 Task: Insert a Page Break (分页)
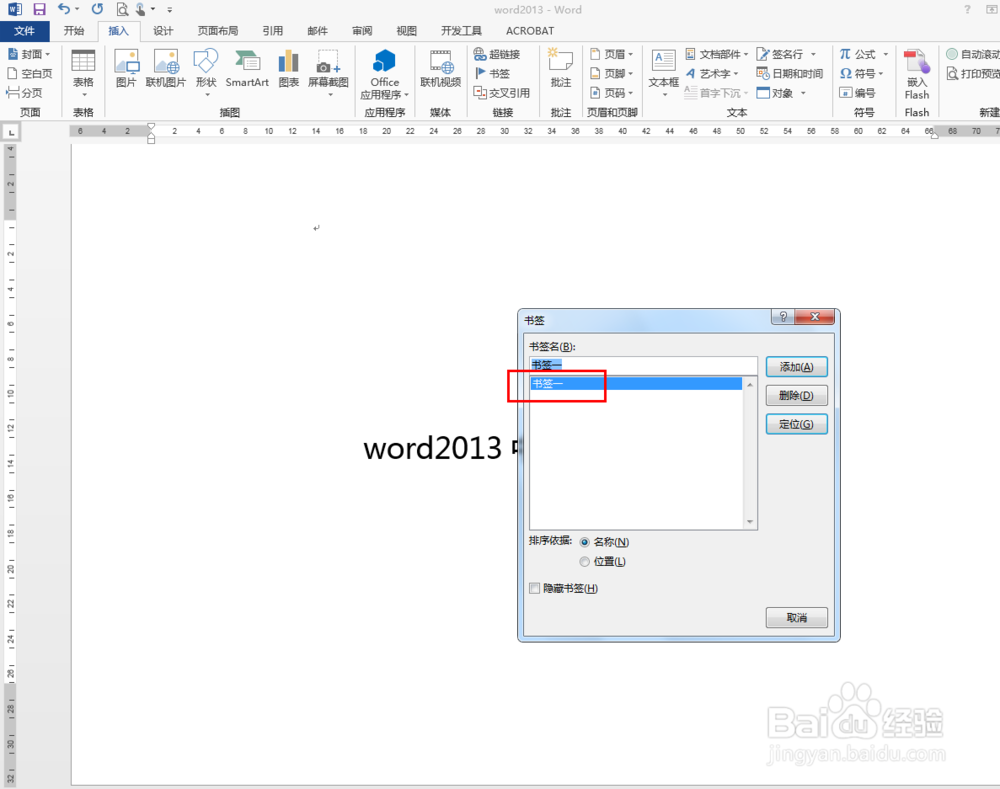click(24, 92)
